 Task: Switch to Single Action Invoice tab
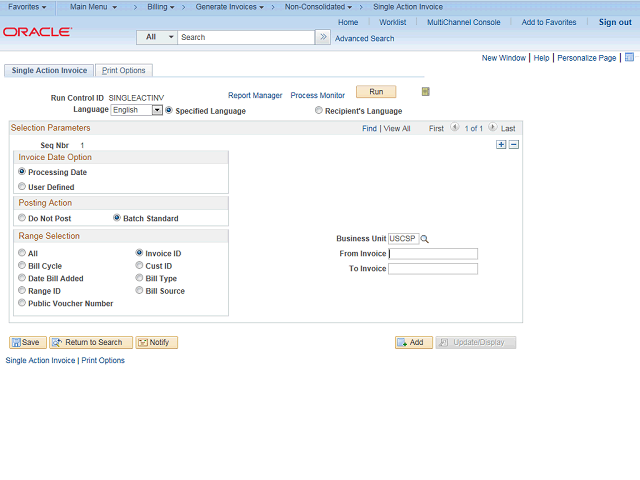(x=49, y=71)
